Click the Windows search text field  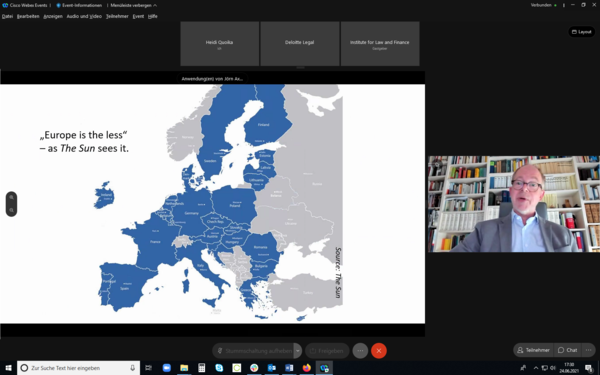point(78,368)
